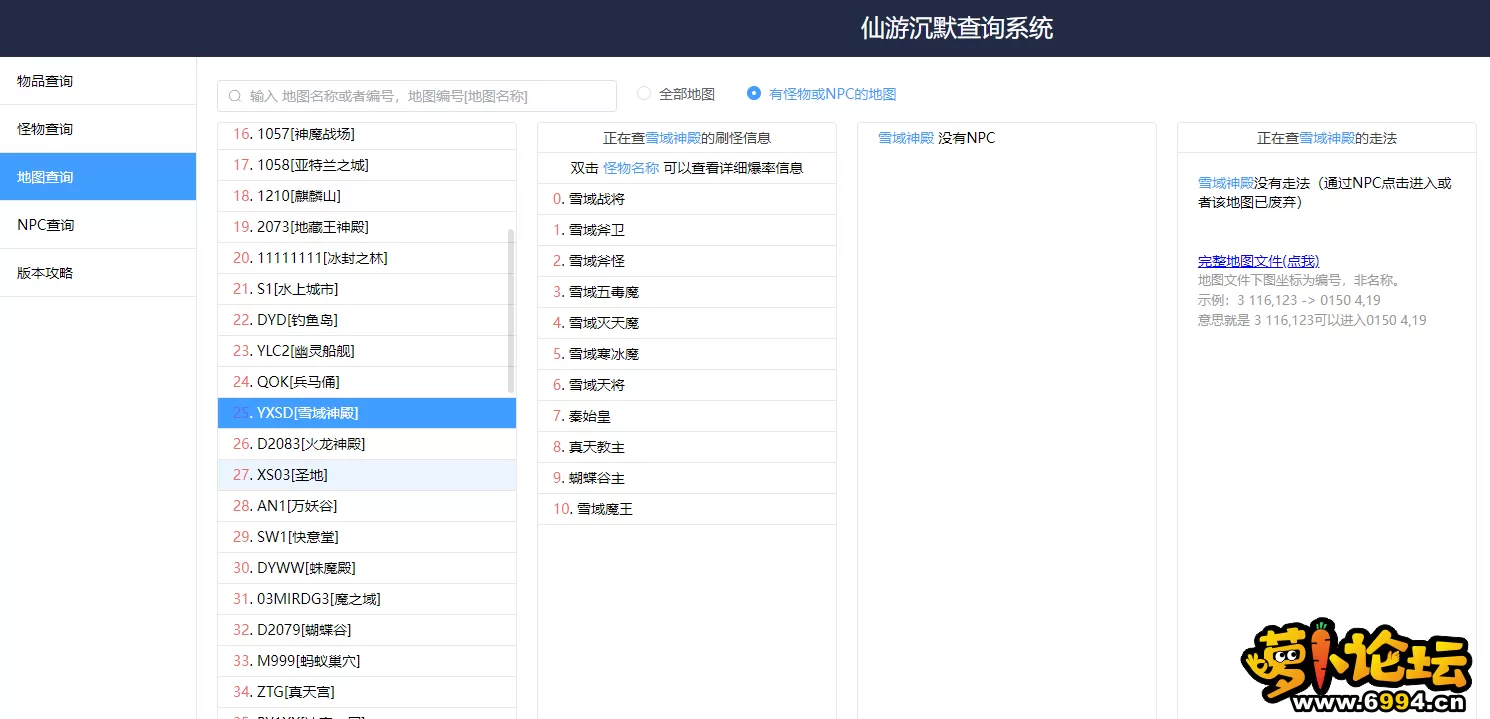Screen dimensions: 1490x719
Task: Click monster 雪域五毒魔 in list
Action: 687,292
